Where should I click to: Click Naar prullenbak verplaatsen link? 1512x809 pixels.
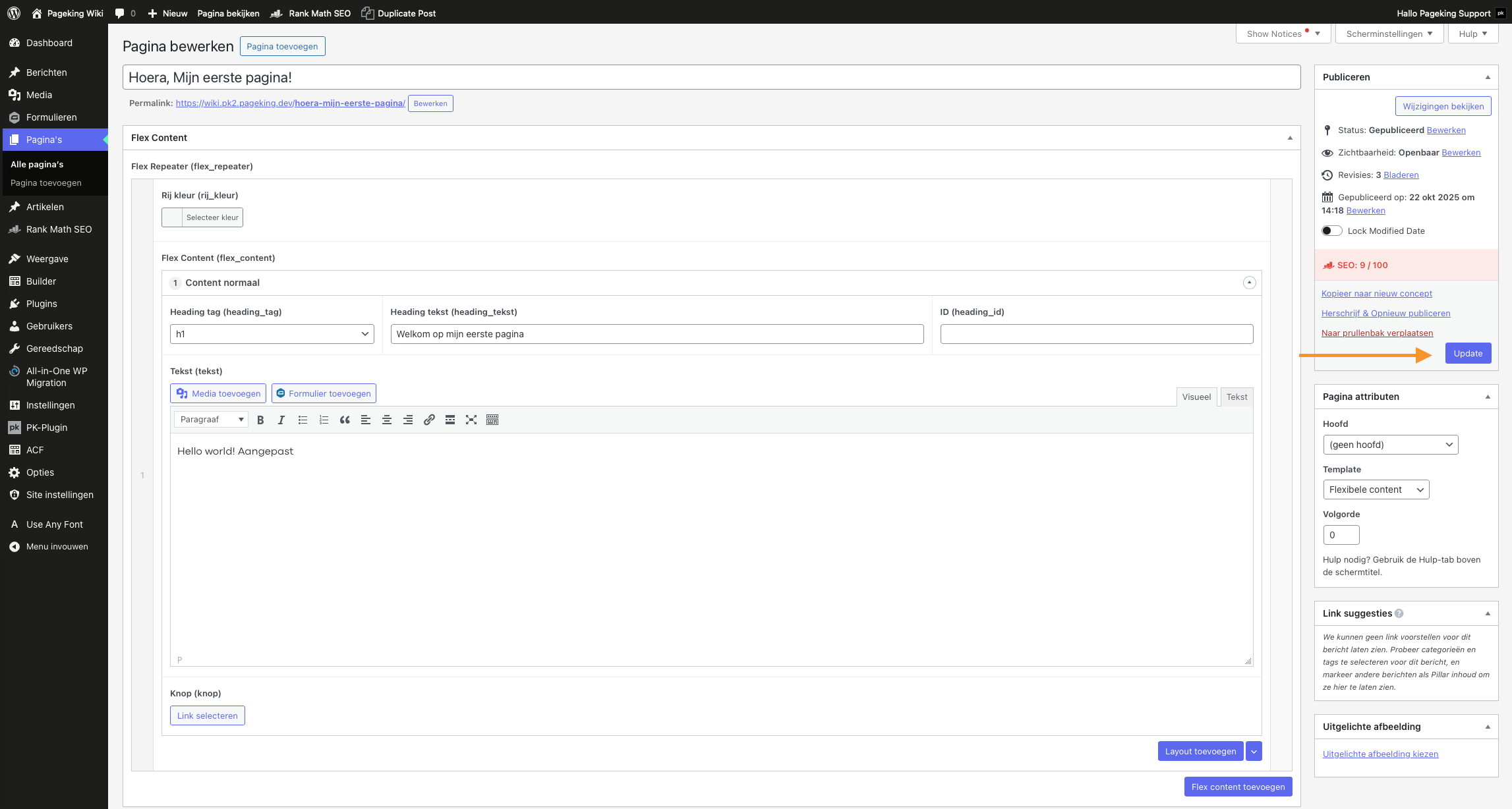pos(1377,333)
